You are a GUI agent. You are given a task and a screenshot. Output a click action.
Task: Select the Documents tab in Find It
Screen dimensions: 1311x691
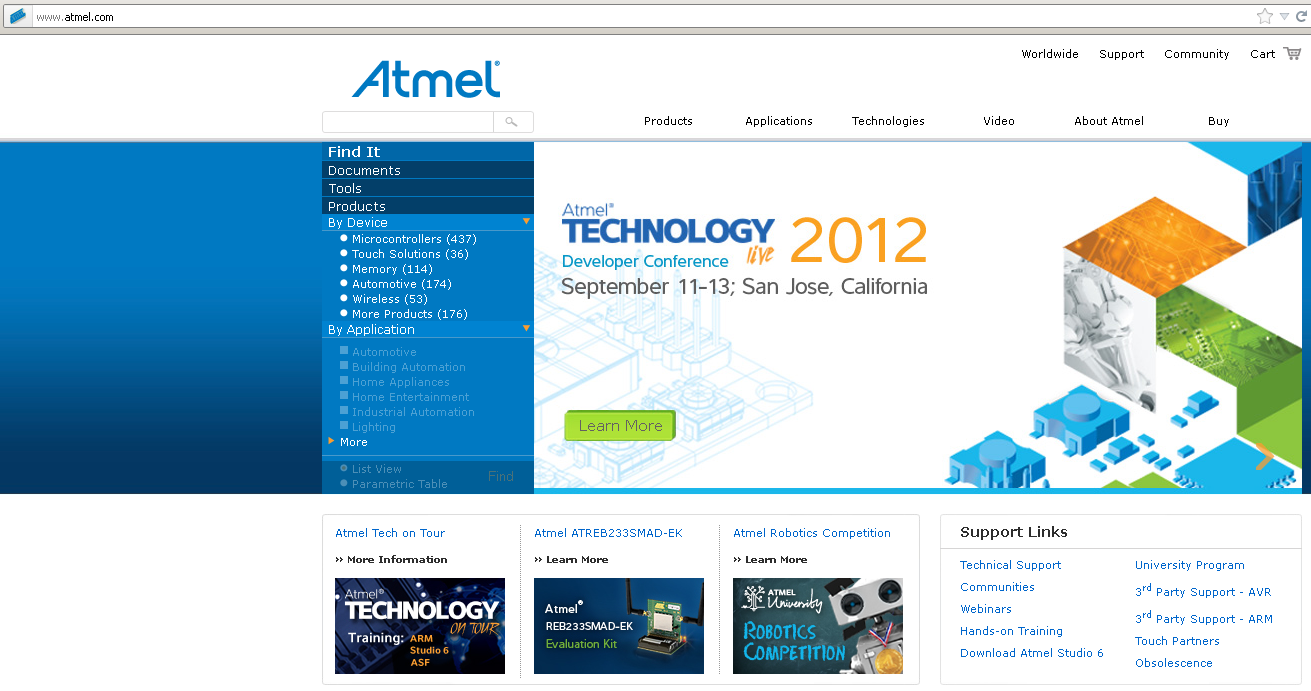pos(428,170)
